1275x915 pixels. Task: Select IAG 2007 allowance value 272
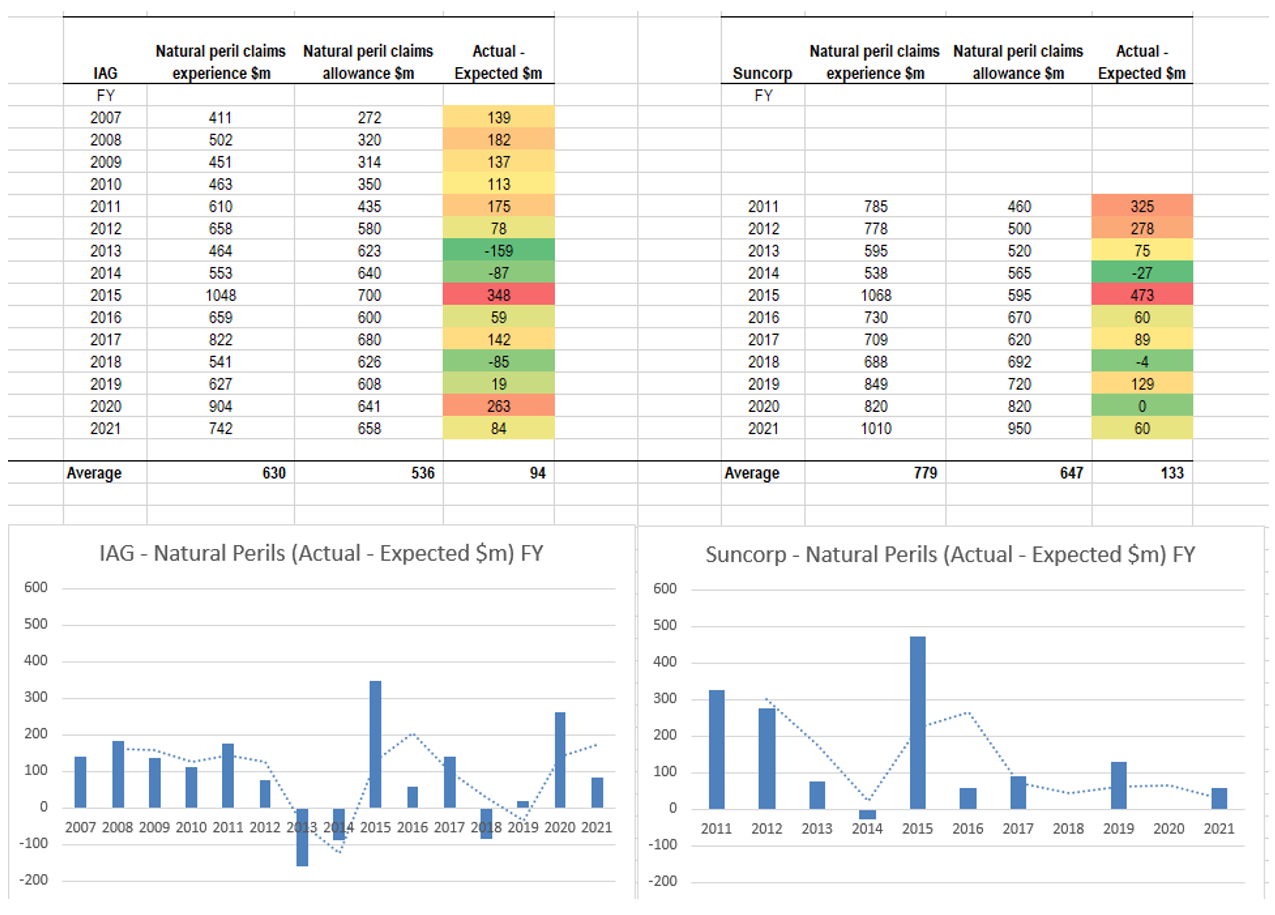tap(369, 118)
